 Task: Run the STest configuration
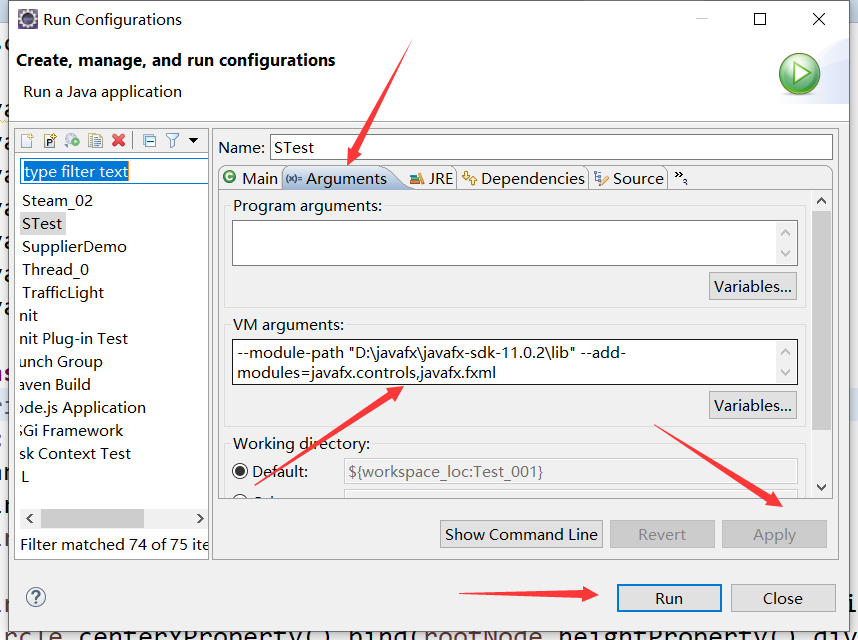[668, 597]
